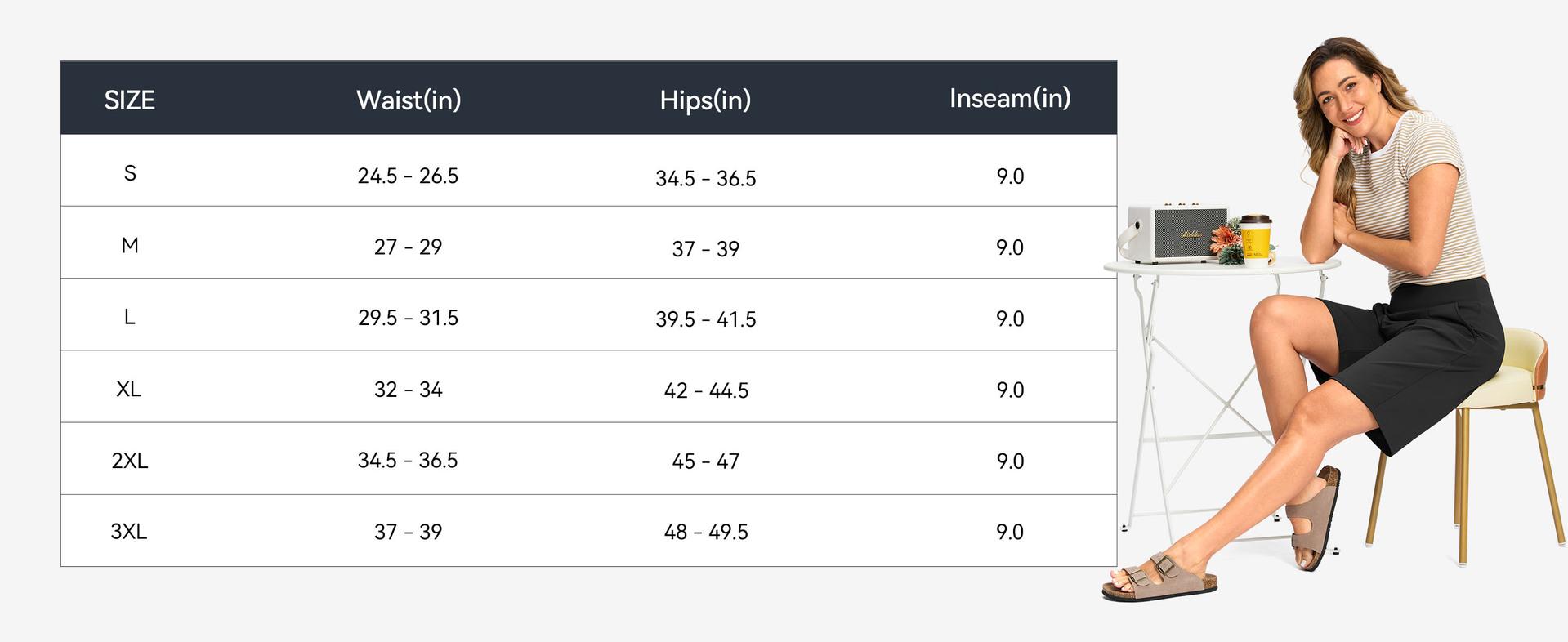Click the SIZE column header
The image size is (1568, 642).
click(x=129, y=100)
